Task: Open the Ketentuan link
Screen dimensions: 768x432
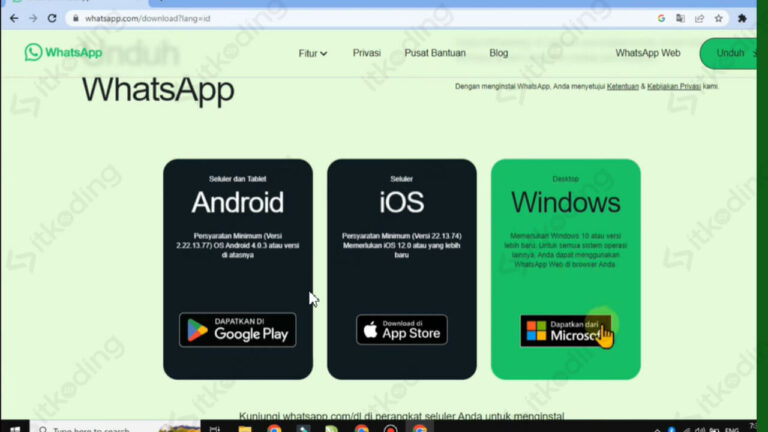Action: click(x=623, y=86)
